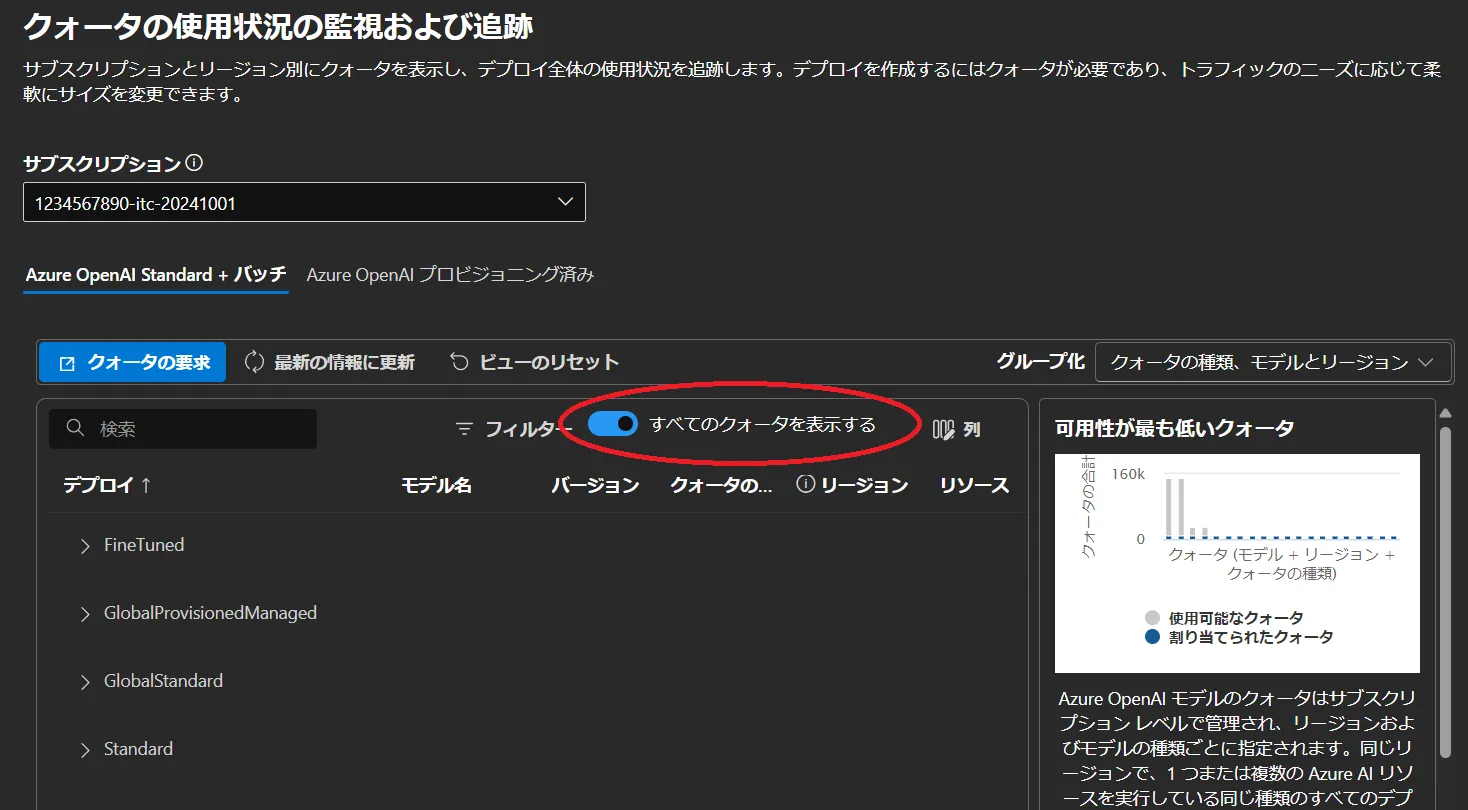The width and height of the screenshot is (1468, 810).
Task: Expand the Standard group chevron
Action: (x=86, y=750)
